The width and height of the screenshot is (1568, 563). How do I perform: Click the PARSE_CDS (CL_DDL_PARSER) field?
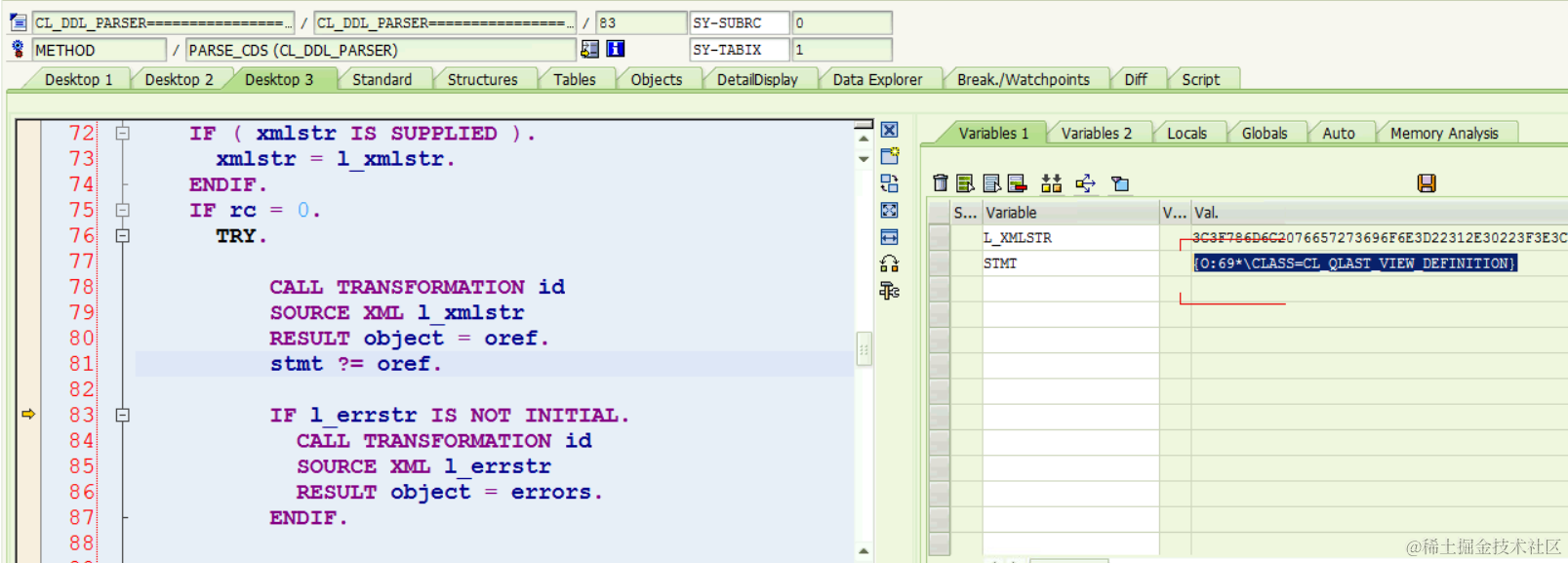click(381, 50)
